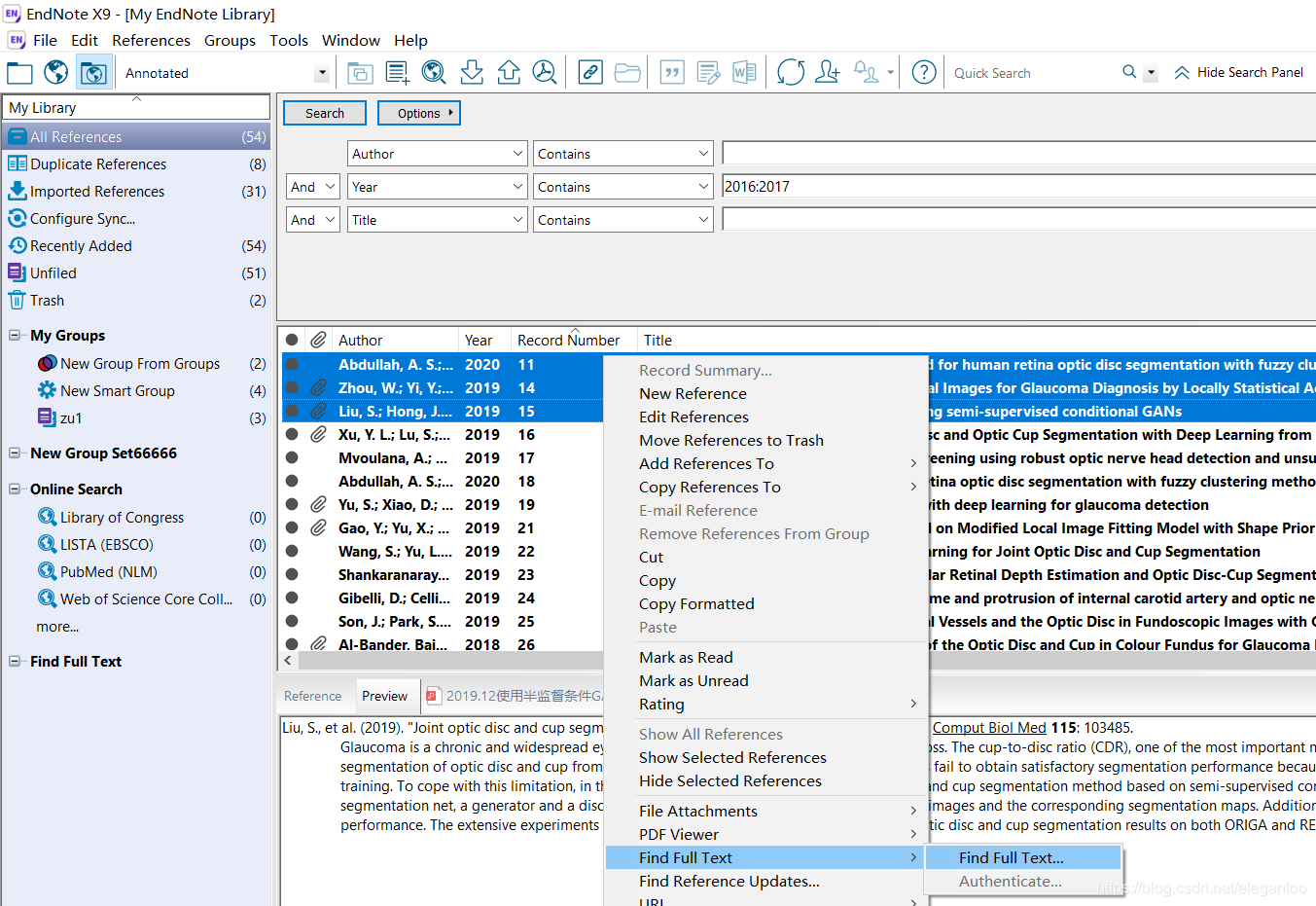Click the Search button

pyautogui.click(x=325, y=113)
